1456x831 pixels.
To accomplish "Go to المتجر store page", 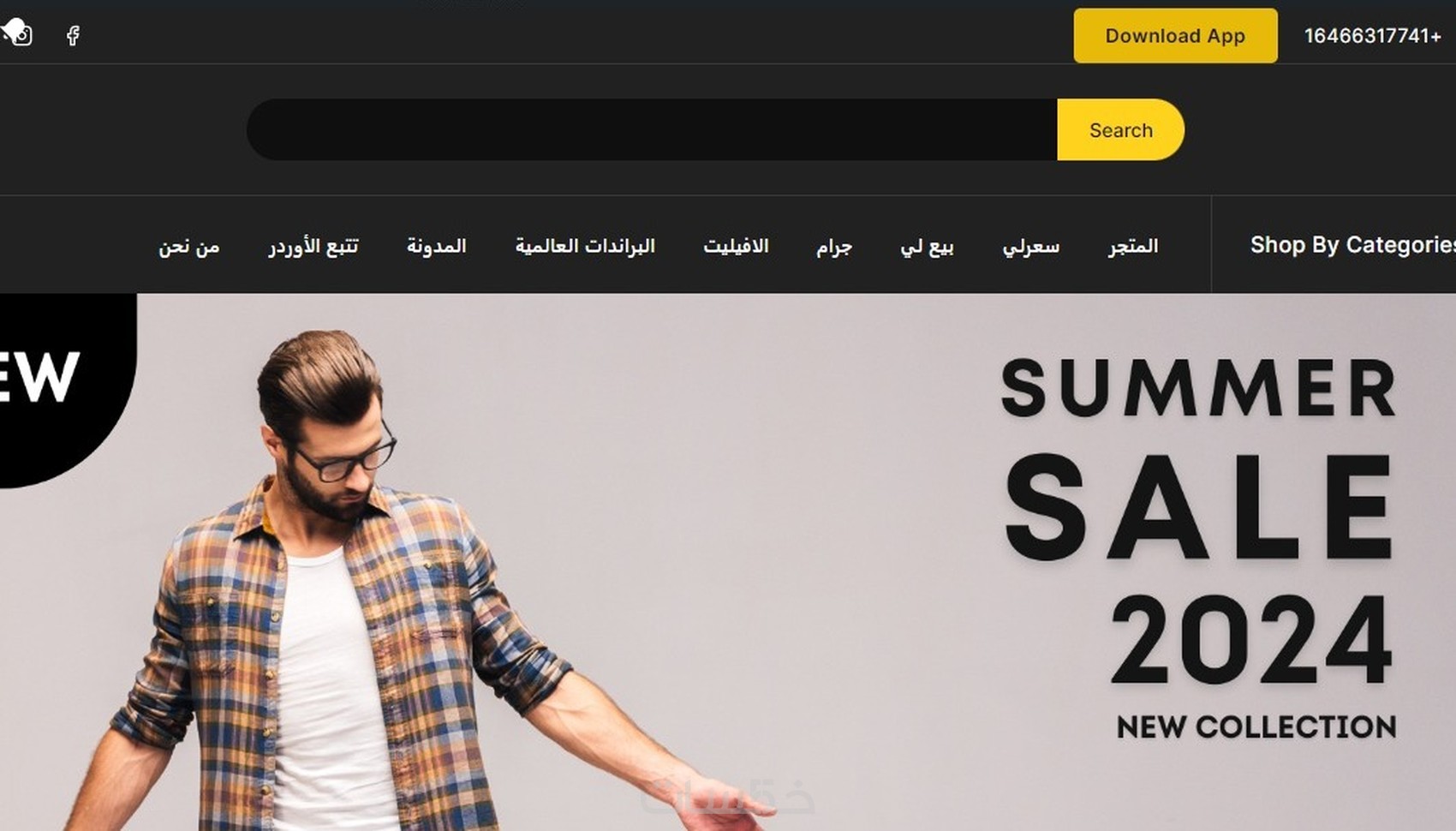I will 1132,247.
